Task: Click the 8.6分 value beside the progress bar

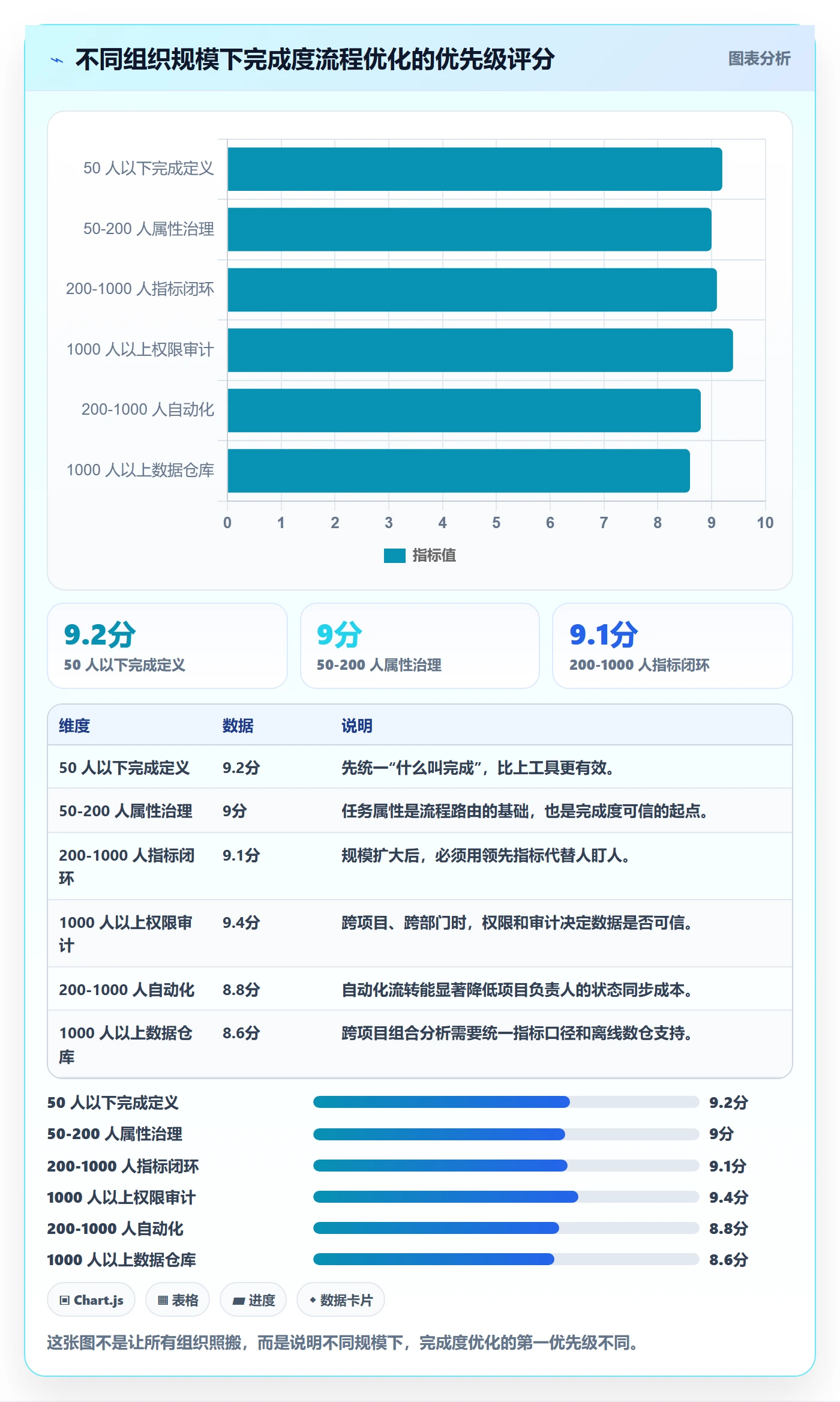Action: pyautogui.click(x=728, y=1260)
